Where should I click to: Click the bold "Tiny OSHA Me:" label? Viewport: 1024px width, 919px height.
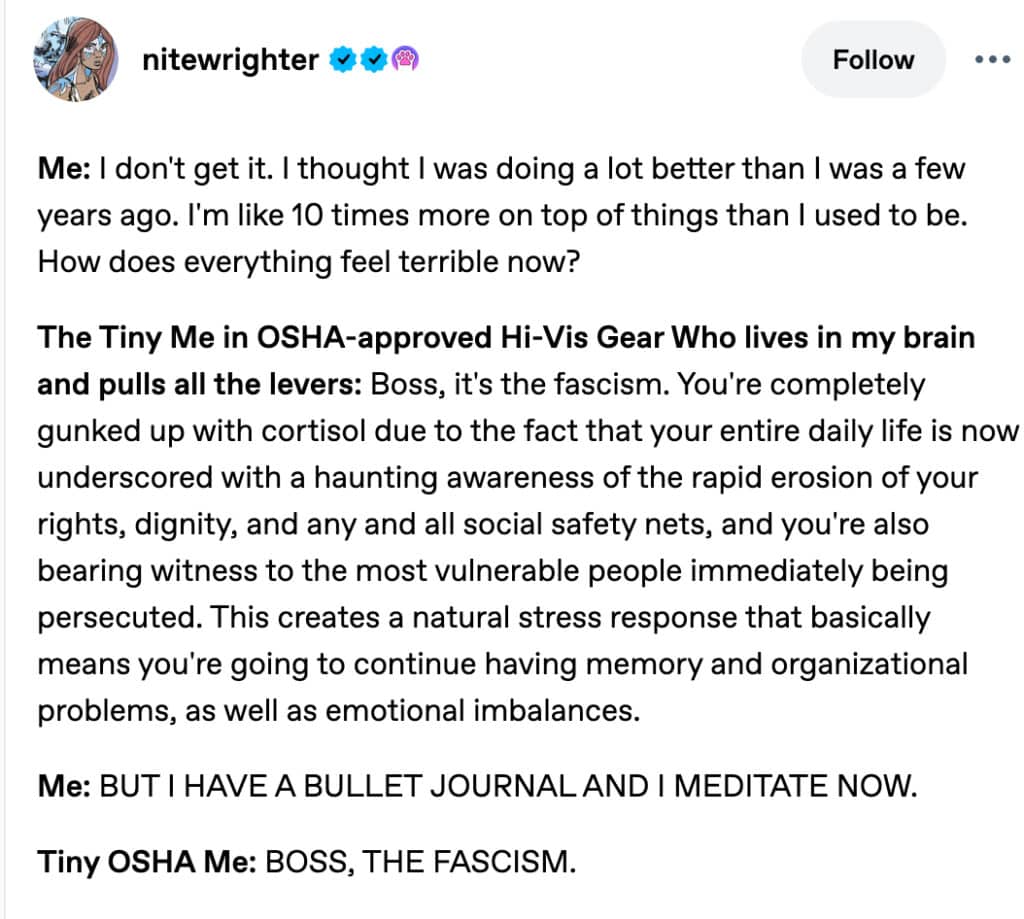coord(146,860)
